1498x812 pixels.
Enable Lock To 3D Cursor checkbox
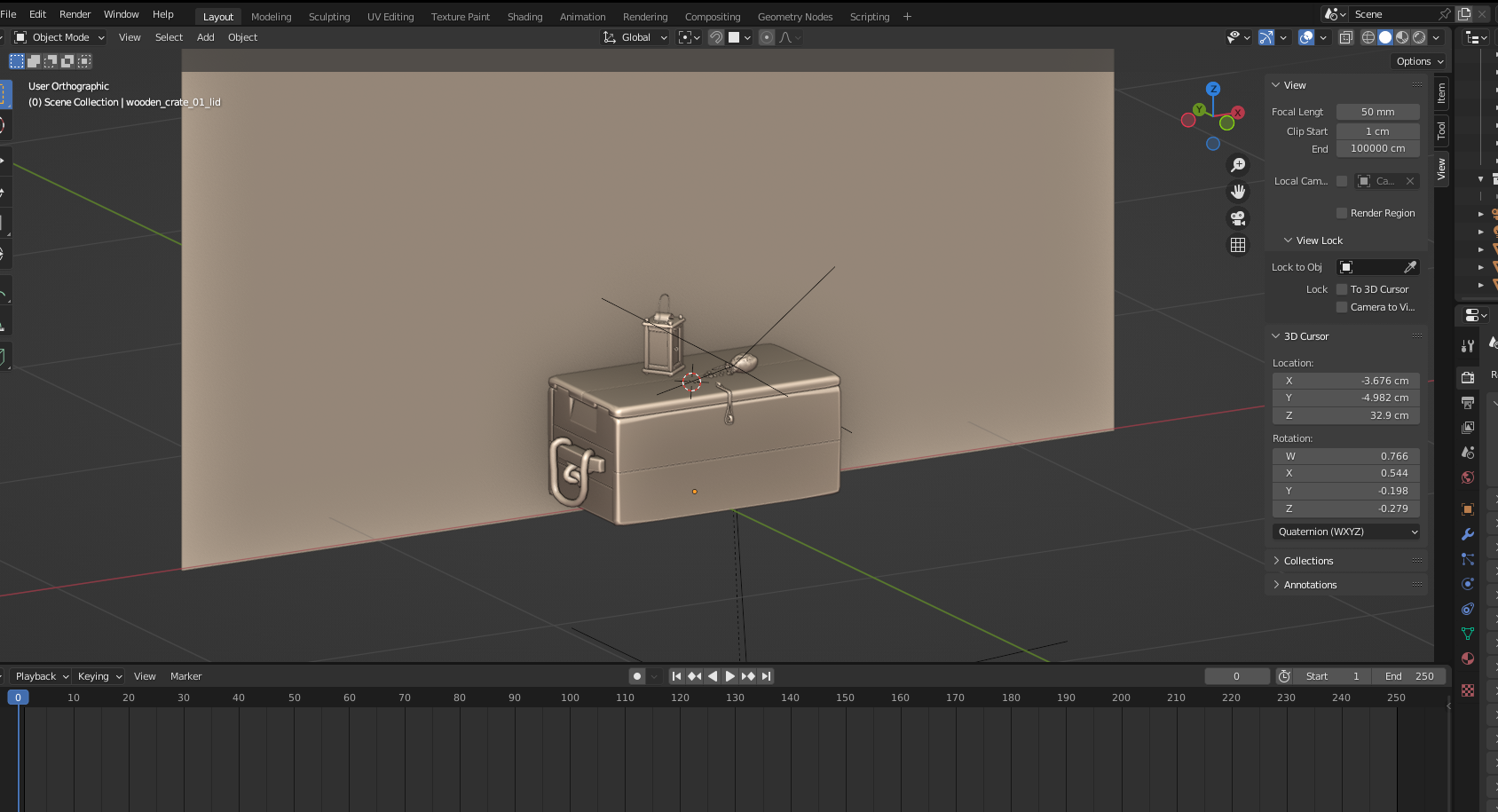(1342, 289)
